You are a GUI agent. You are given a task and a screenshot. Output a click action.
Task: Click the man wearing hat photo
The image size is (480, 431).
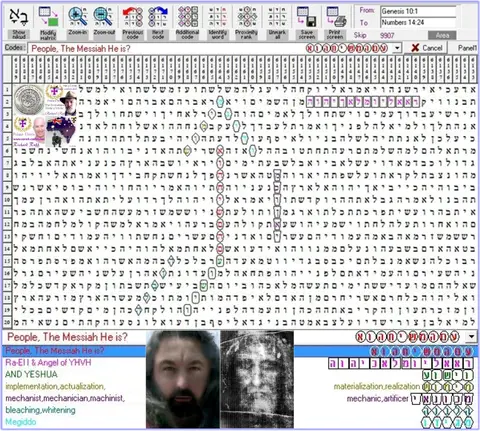(x=68, y=102)
